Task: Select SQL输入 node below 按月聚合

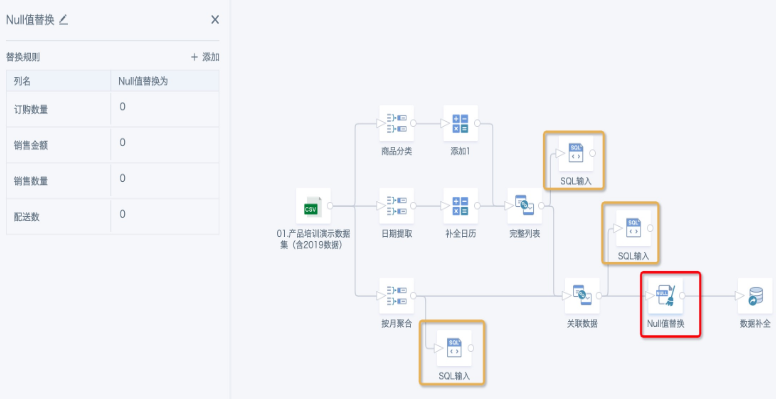Action: pyautogui.click(x=454, y=348)
